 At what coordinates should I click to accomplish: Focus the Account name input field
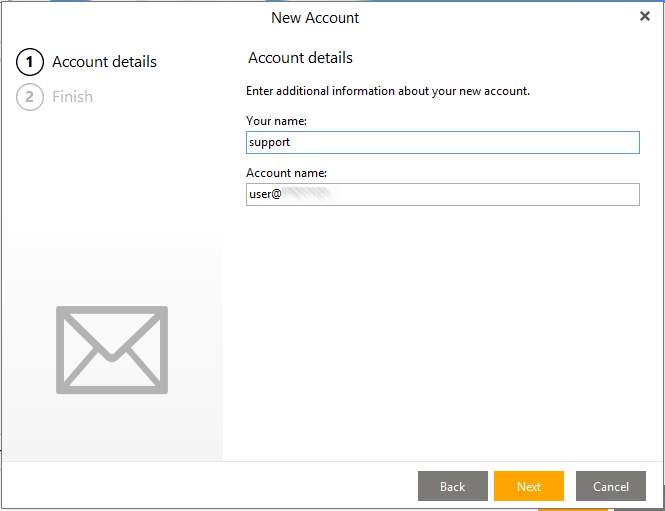pyautogui.click(x=442, y=194)
